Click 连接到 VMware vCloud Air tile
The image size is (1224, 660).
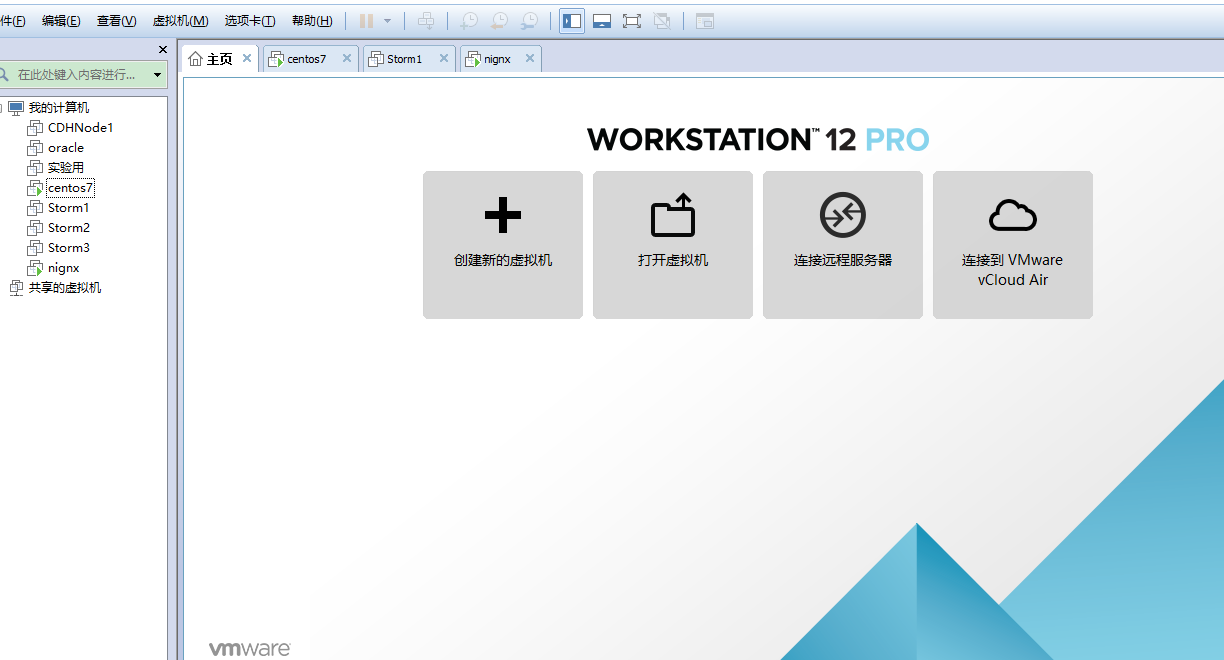click(1013, 245)
